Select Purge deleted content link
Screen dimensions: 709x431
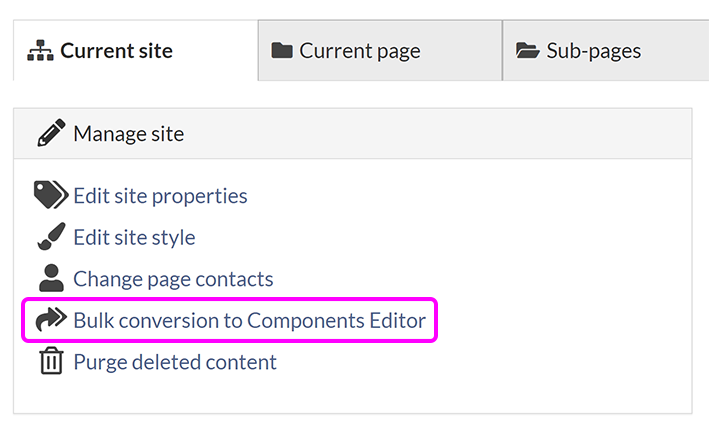(175, 362)
